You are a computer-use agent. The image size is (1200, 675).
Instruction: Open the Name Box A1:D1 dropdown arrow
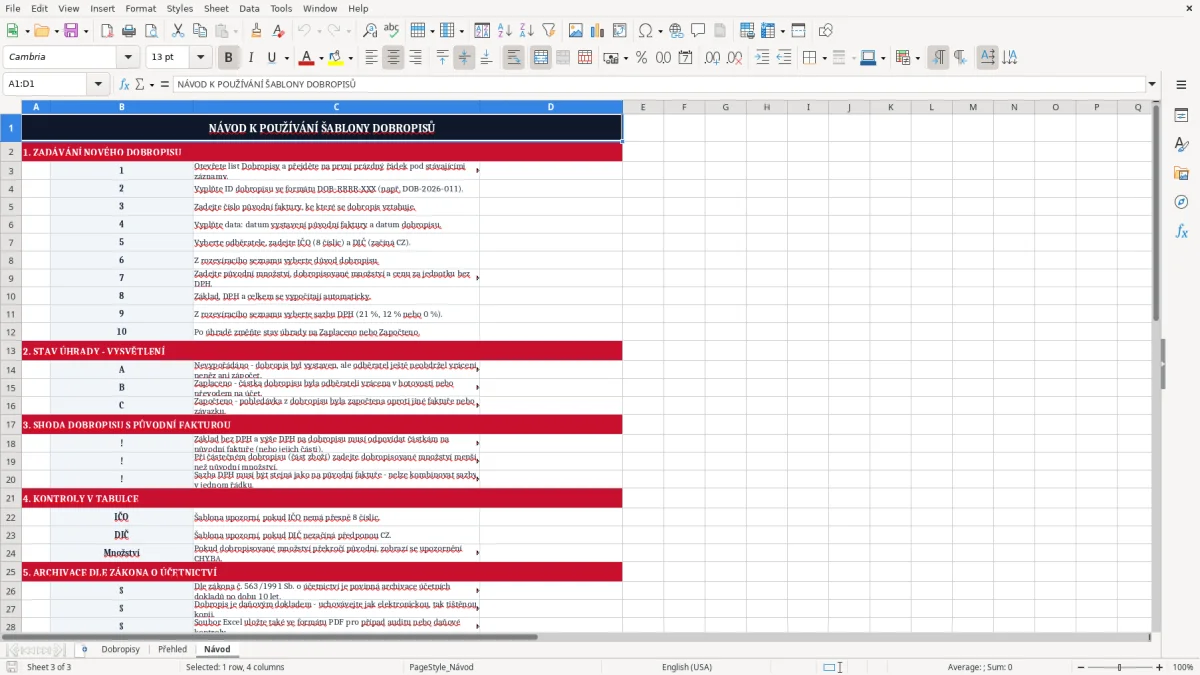click(x=98, y=84)
